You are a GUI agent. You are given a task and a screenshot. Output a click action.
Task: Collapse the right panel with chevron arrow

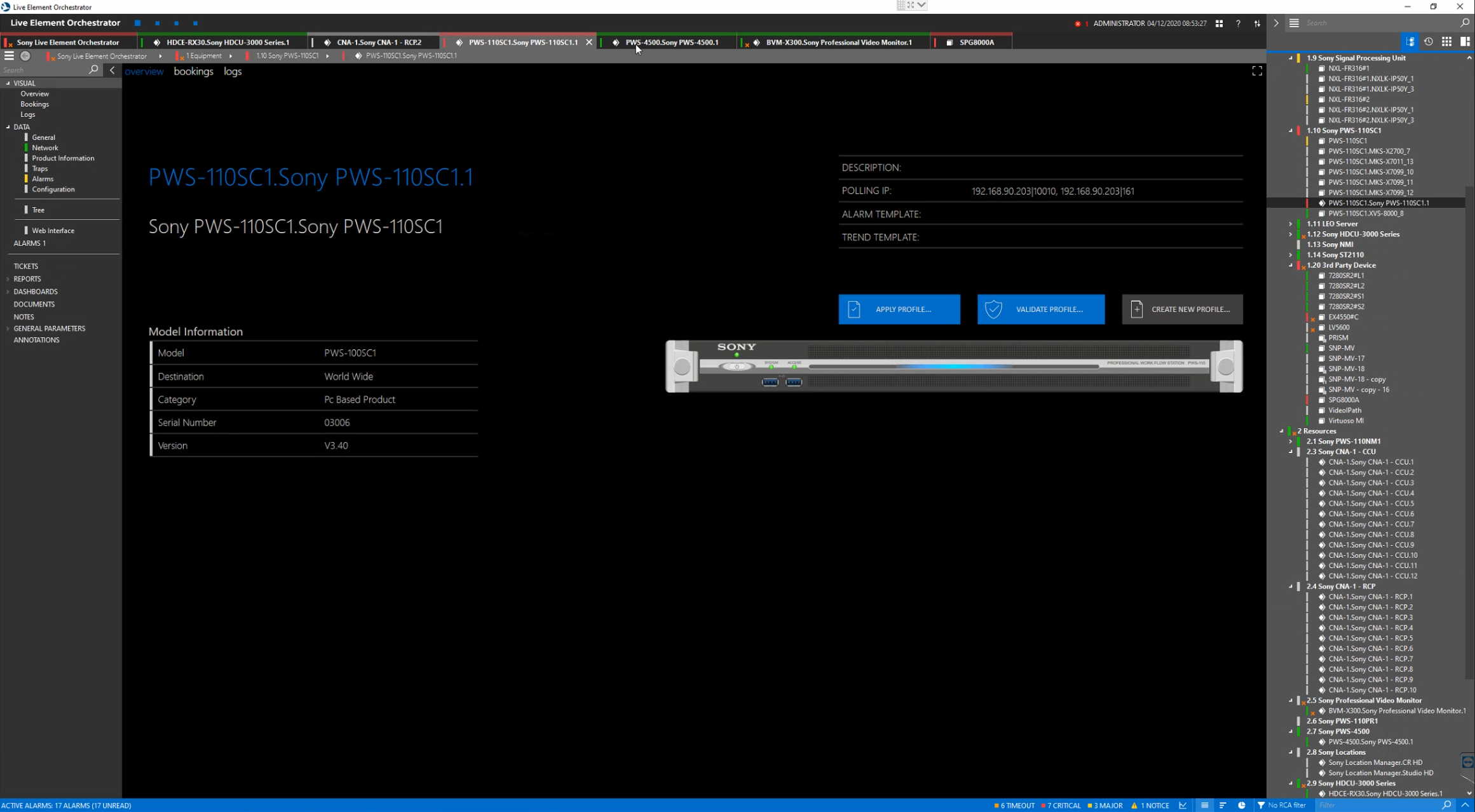tap(1275, 24)
